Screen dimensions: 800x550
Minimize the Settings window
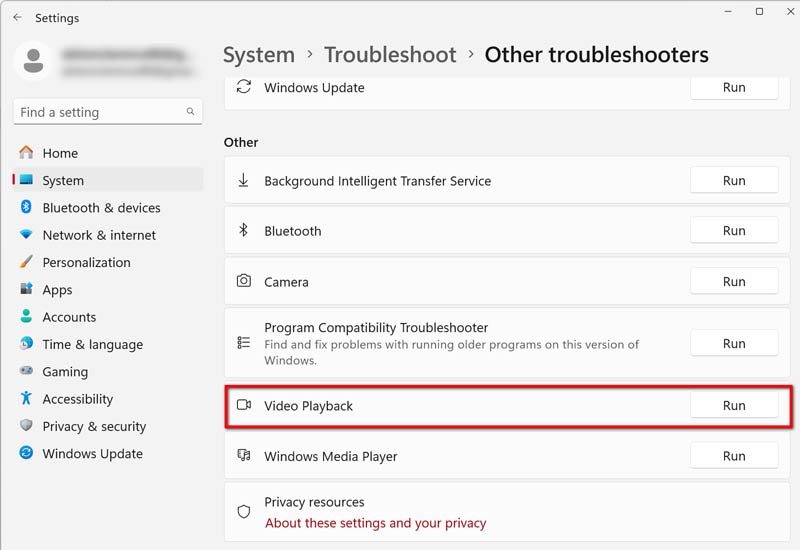(x=728, y=11)
